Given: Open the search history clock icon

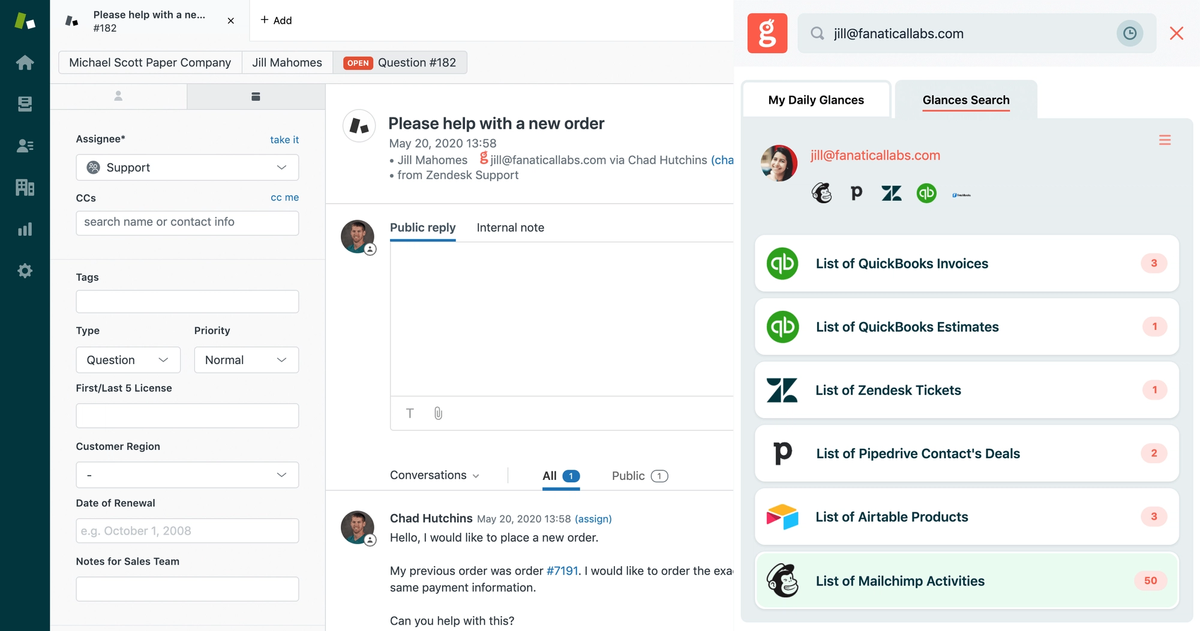Looking at the screenshot, I should point(1129,33).
